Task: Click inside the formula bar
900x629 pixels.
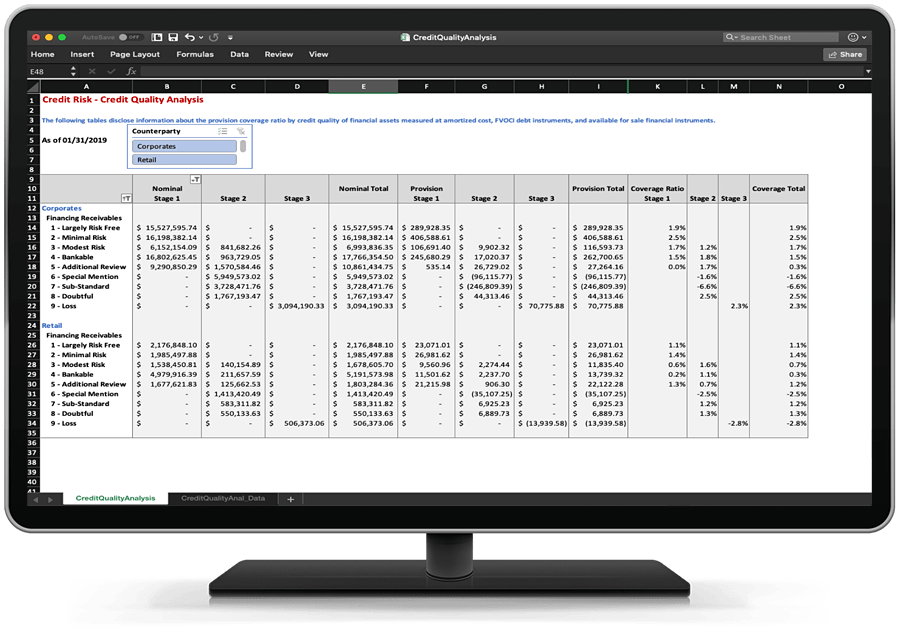Action: [502, 71]
